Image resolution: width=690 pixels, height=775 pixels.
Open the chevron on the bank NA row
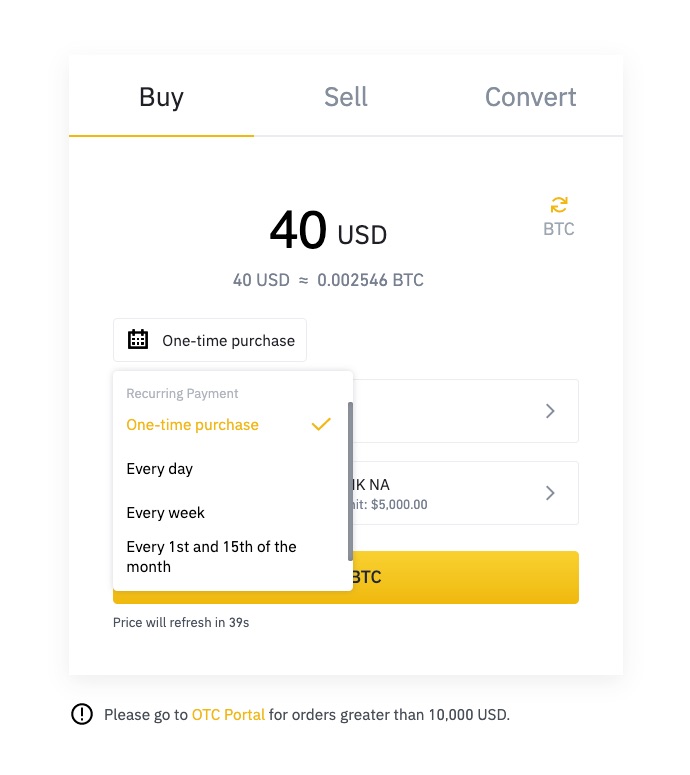point(550,493)
